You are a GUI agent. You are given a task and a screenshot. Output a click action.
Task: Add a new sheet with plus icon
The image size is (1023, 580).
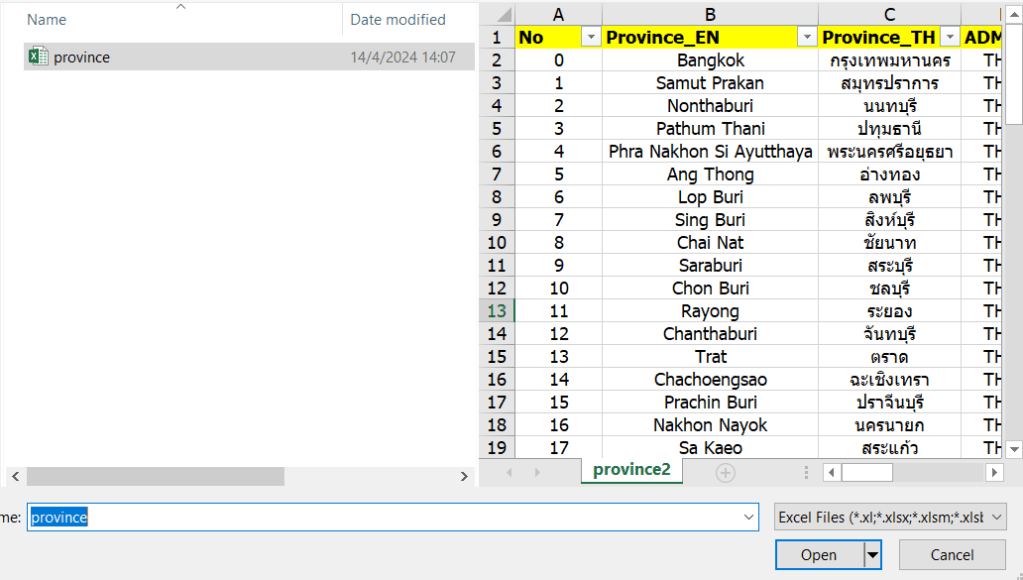click(725, 472)
